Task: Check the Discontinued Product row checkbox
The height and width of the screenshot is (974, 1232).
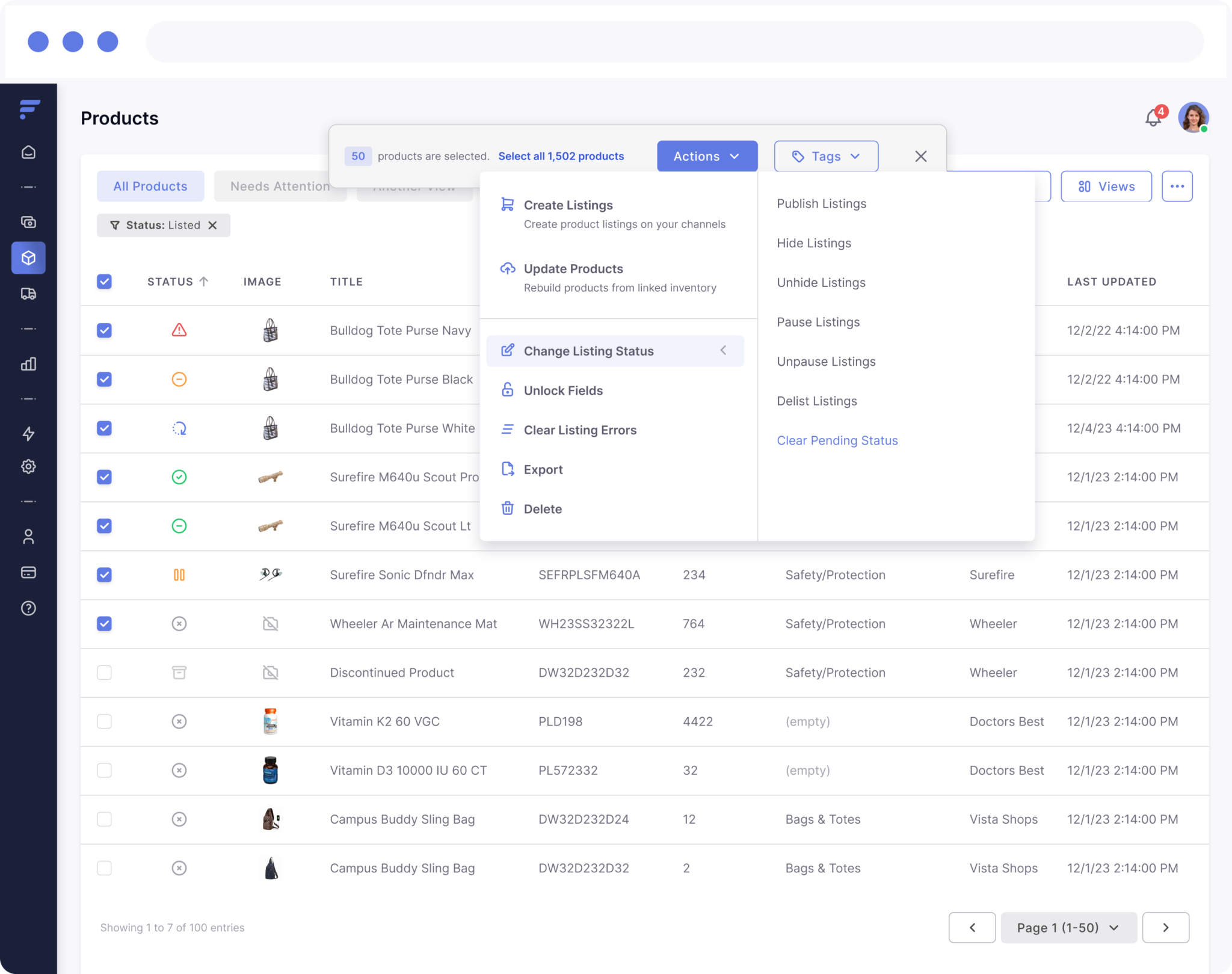Action: [104, 673]
